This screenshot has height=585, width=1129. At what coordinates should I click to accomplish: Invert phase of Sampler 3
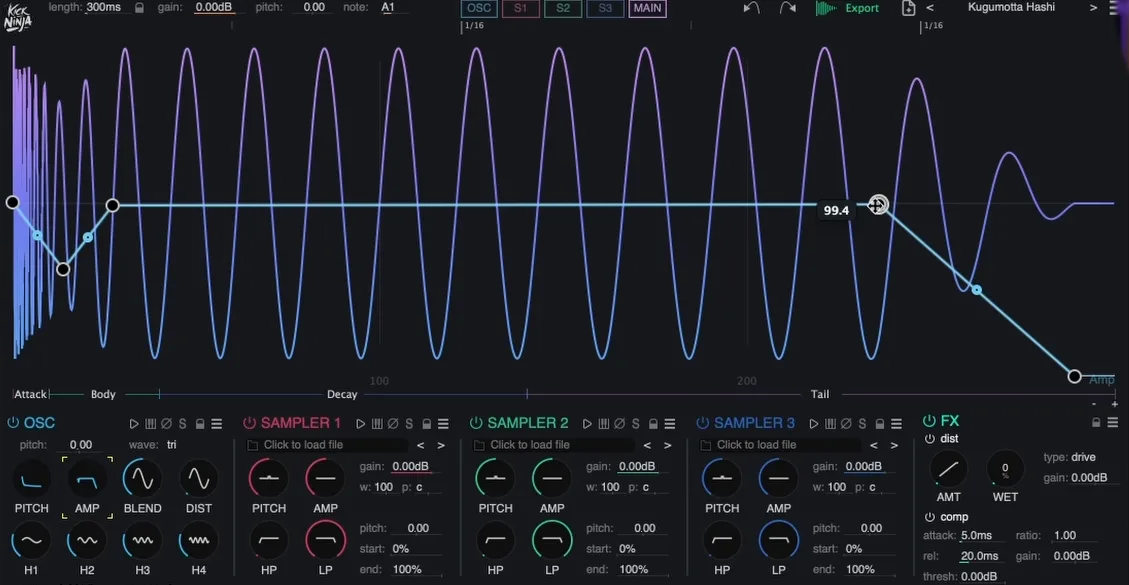coord(846,424)
